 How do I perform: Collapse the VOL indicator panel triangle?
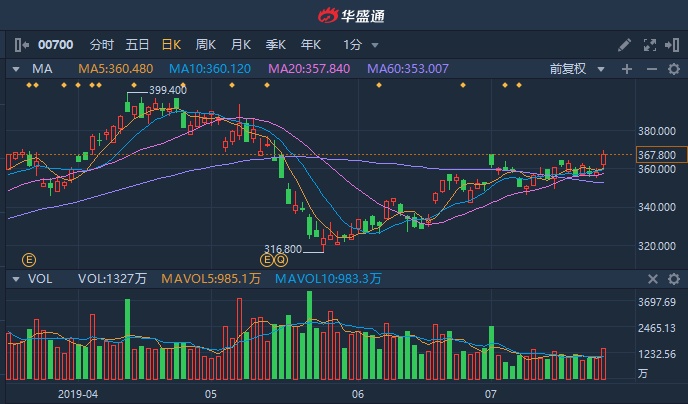[16, 280]
